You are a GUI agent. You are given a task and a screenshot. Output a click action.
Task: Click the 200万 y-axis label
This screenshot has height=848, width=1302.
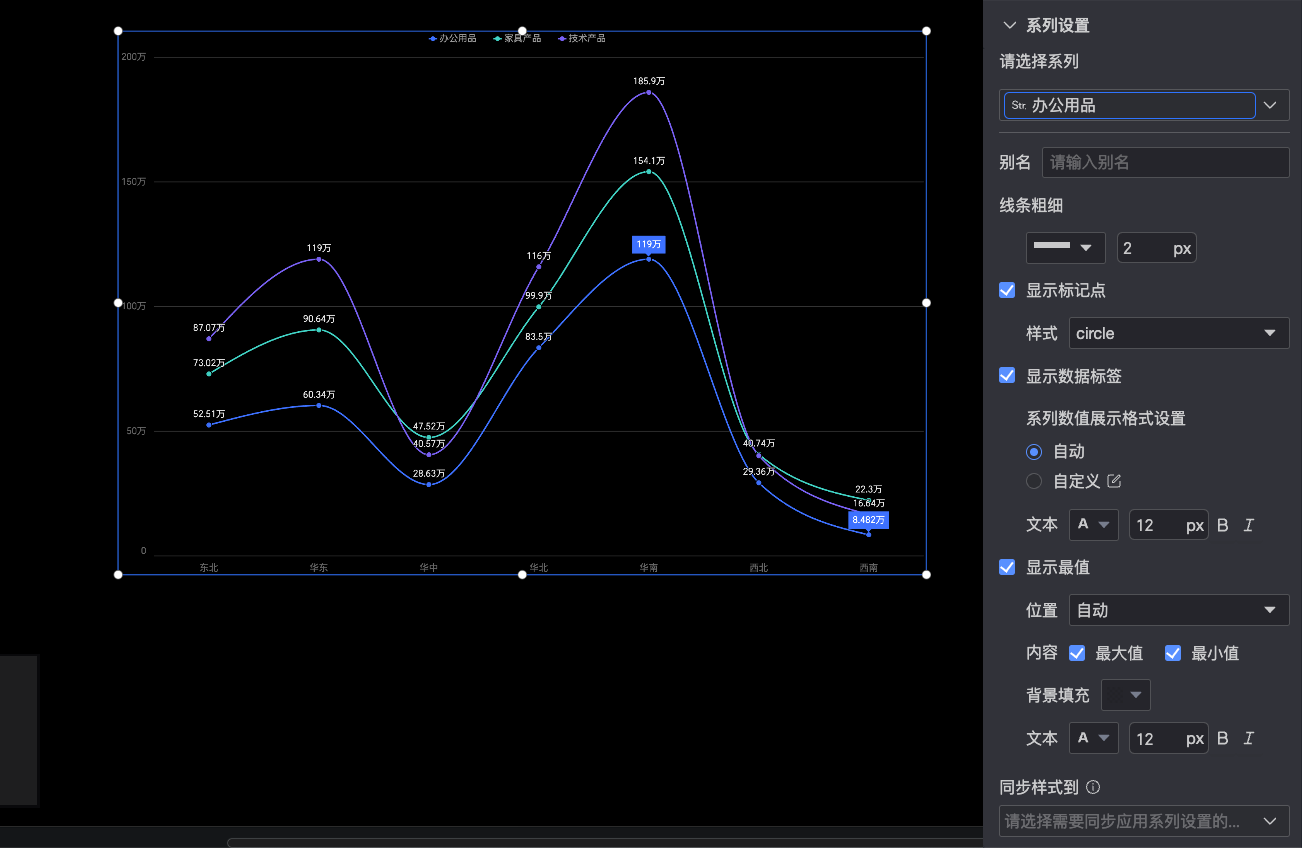tap(134, 57)
